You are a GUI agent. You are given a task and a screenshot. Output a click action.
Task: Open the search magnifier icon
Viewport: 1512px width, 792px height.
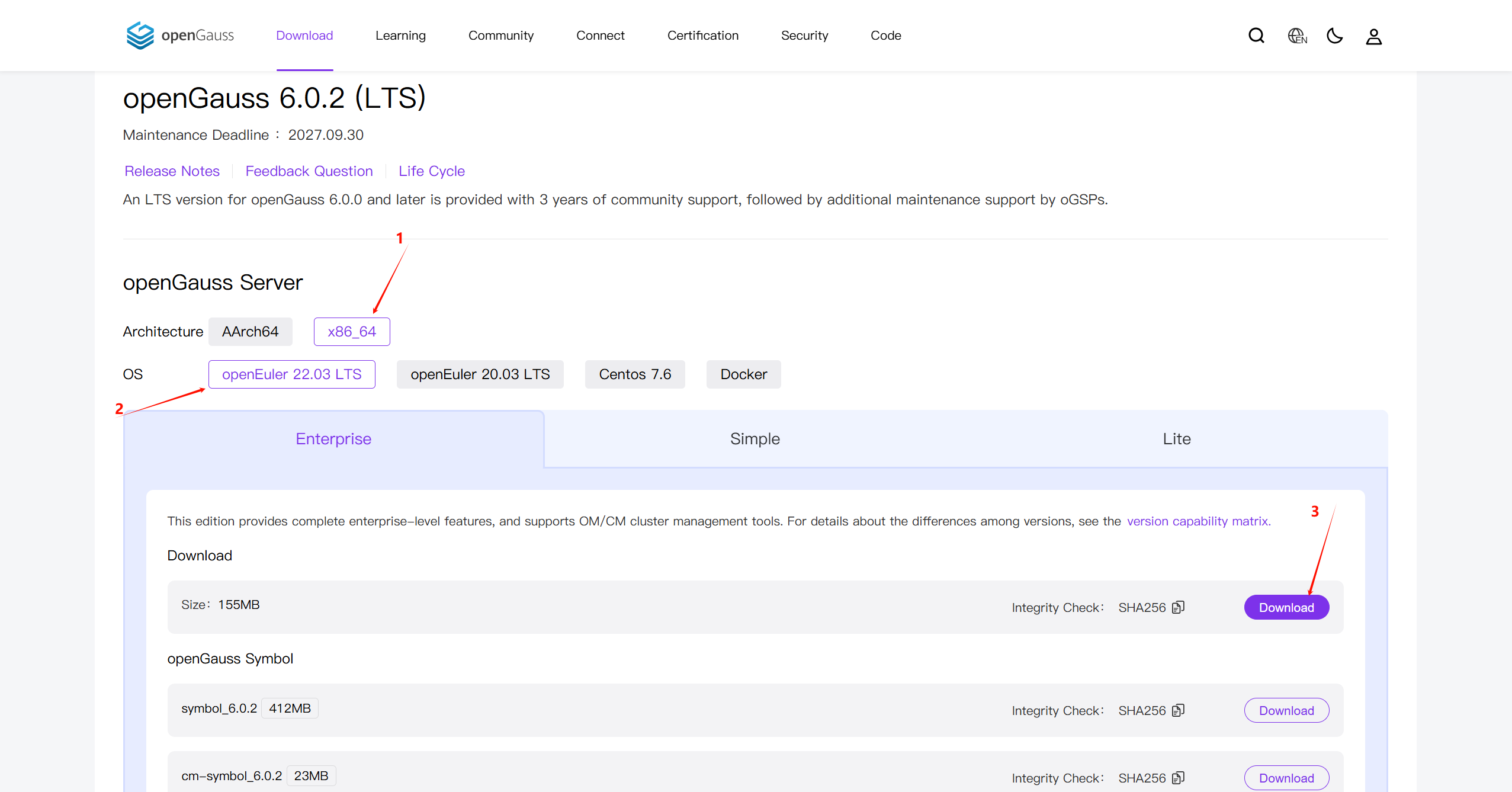tap(1256, 36)
